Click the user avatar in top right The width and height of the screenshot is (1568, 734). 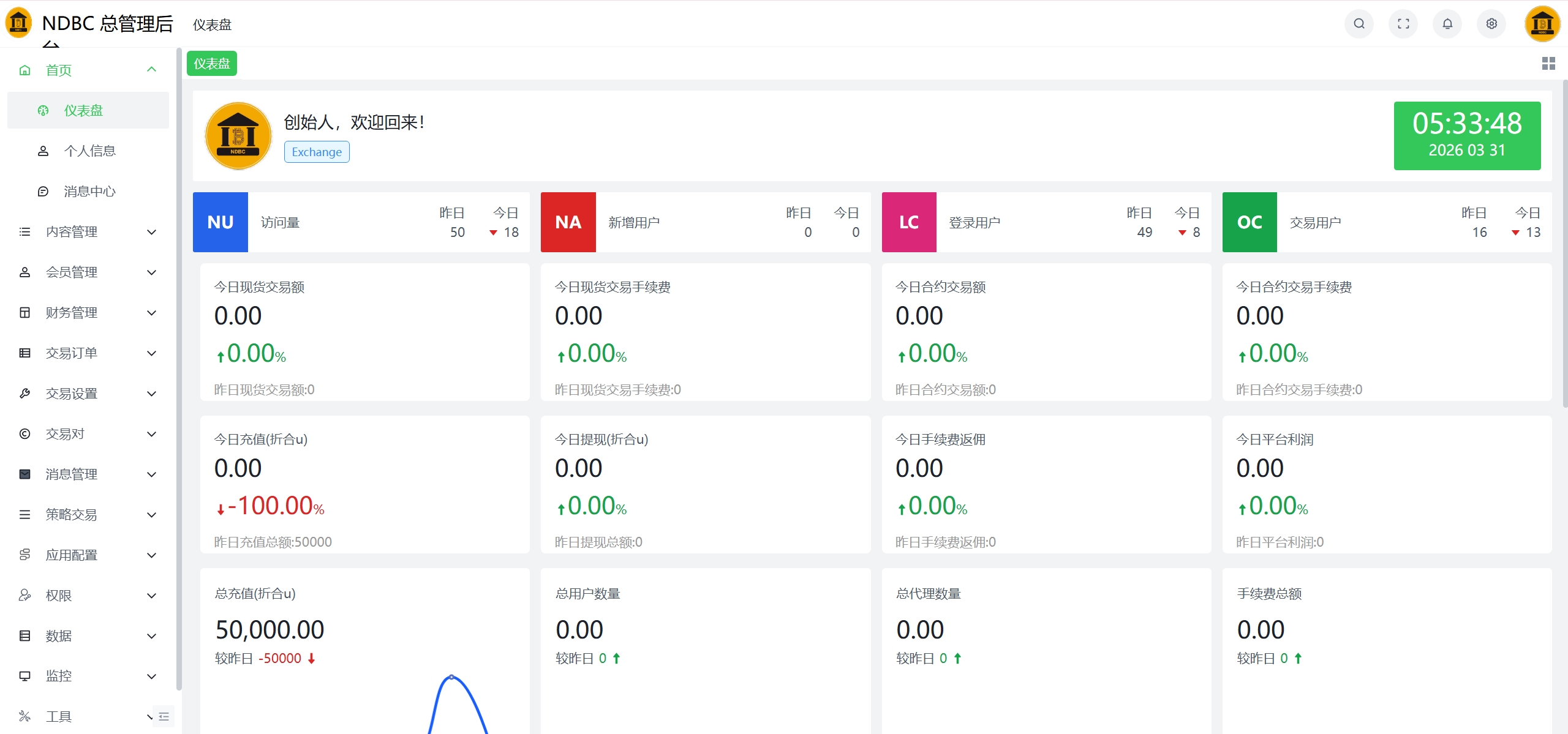click(1542, 24)
